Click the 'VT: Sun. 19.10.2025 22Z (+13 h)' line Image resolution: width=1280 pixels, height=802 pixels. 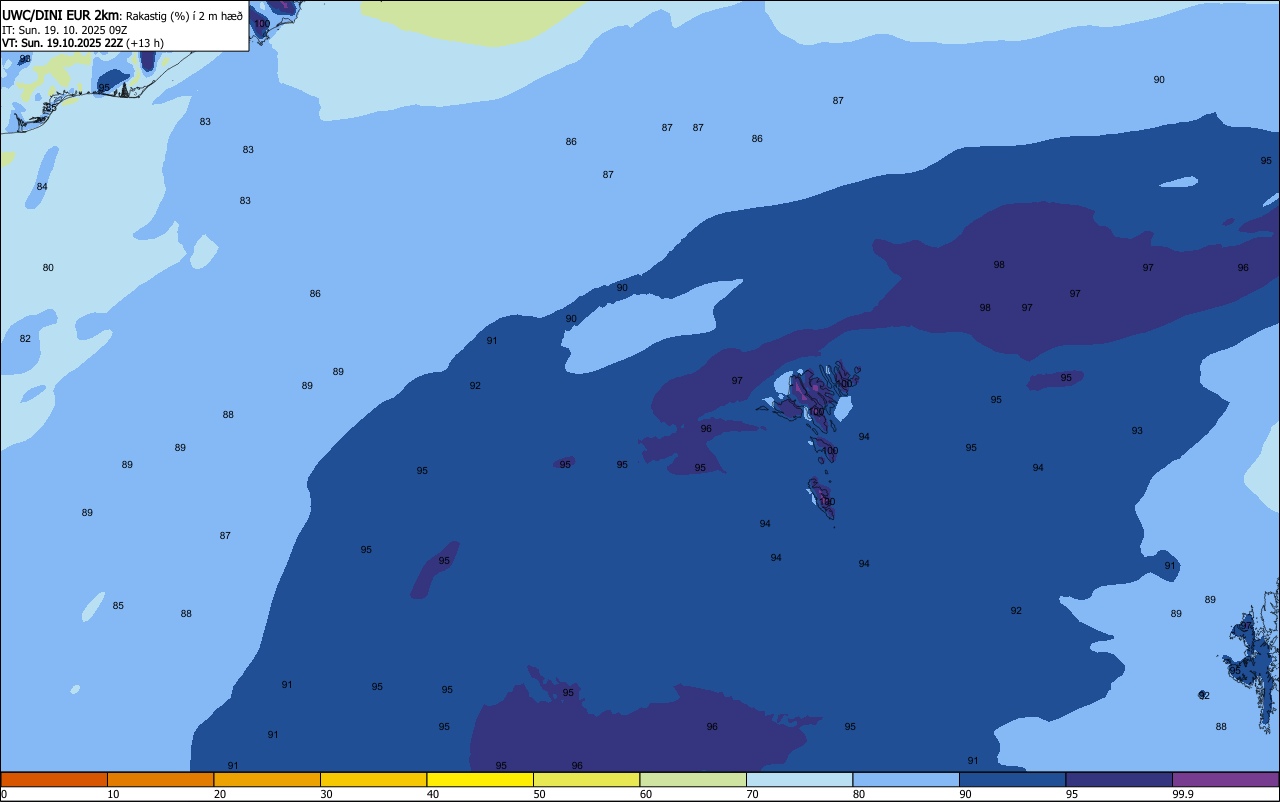coord(83,43)
